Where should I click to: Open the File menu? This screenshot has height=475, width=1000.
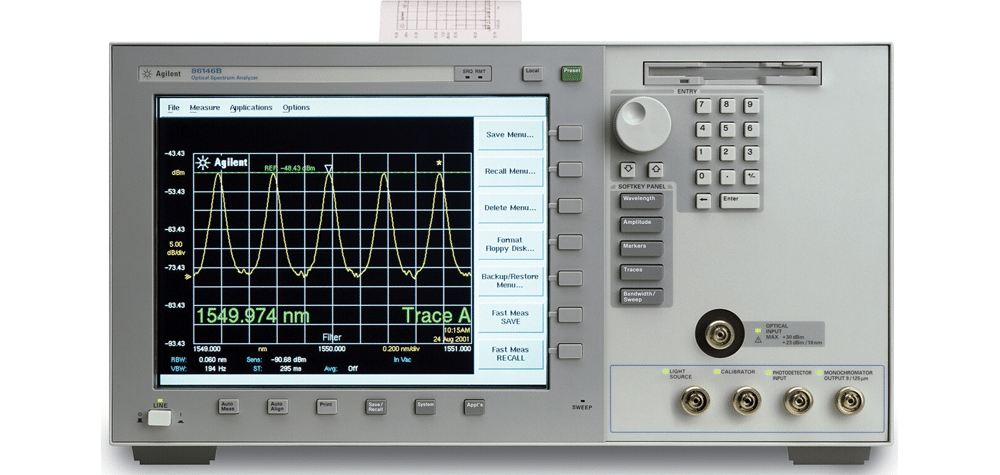173,108
